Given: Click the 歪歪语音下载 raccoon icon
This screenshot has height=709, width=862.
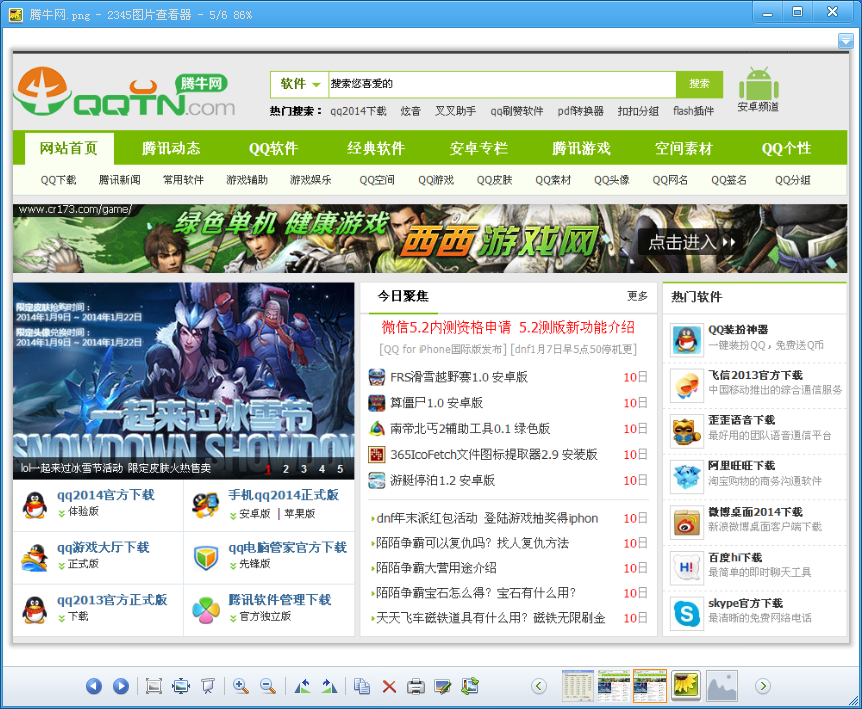Looking at the screenshot, I should pos(687,431).
